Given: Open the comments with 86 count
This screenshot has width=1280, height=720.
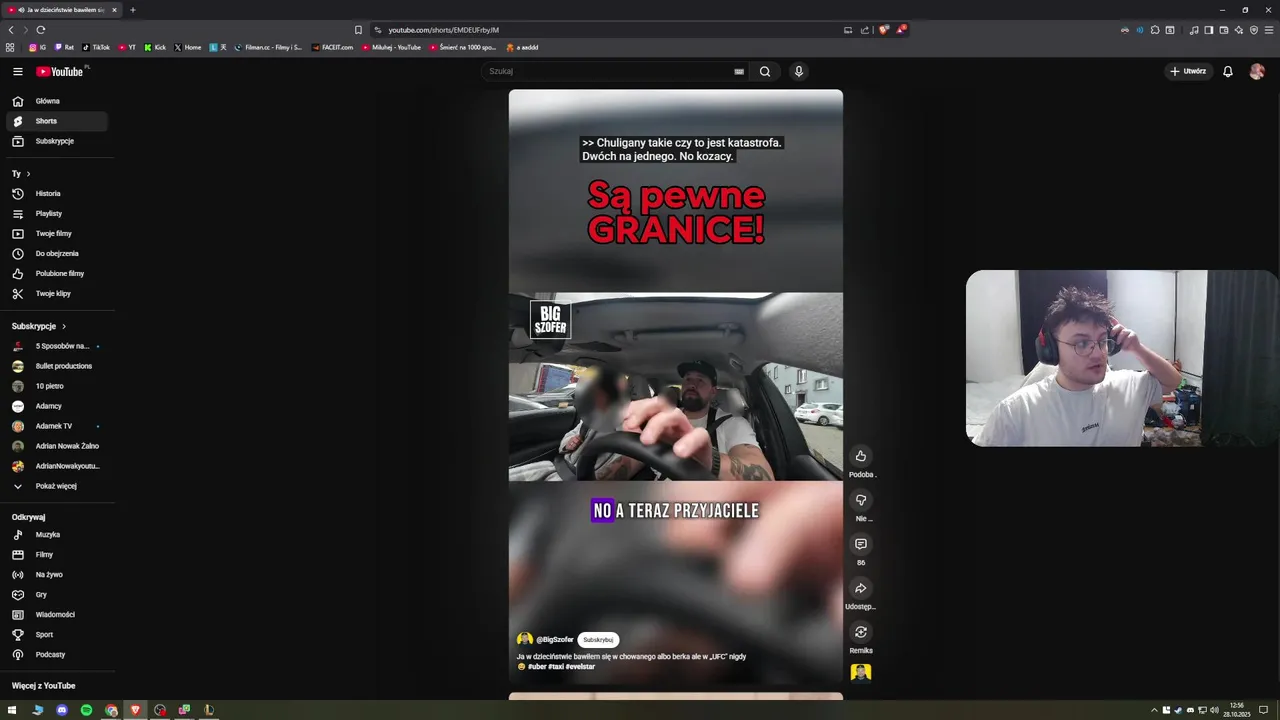Looking at the screenshot, I should tap(861, 544).
